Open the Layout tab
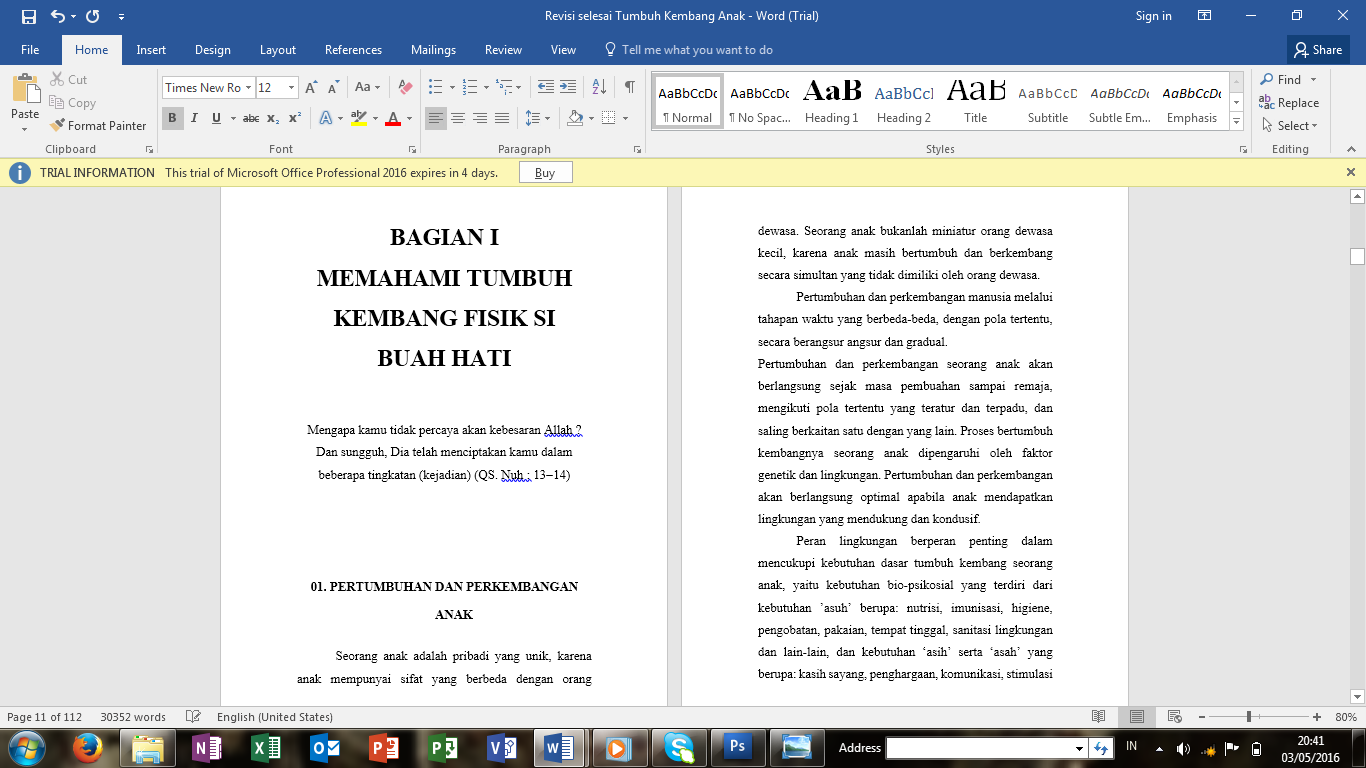The image size is (1366, 768). [x=278, y=50]
